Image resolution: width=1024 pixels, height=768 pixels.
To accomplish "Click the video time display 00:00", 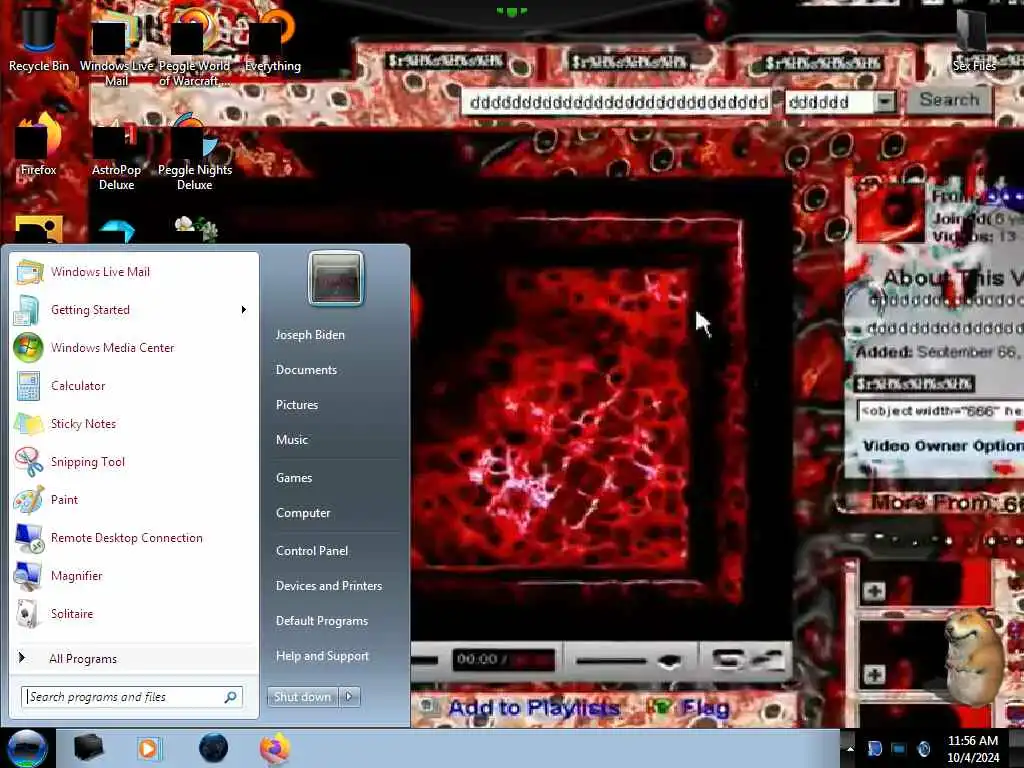I will [x=503, y=660].
